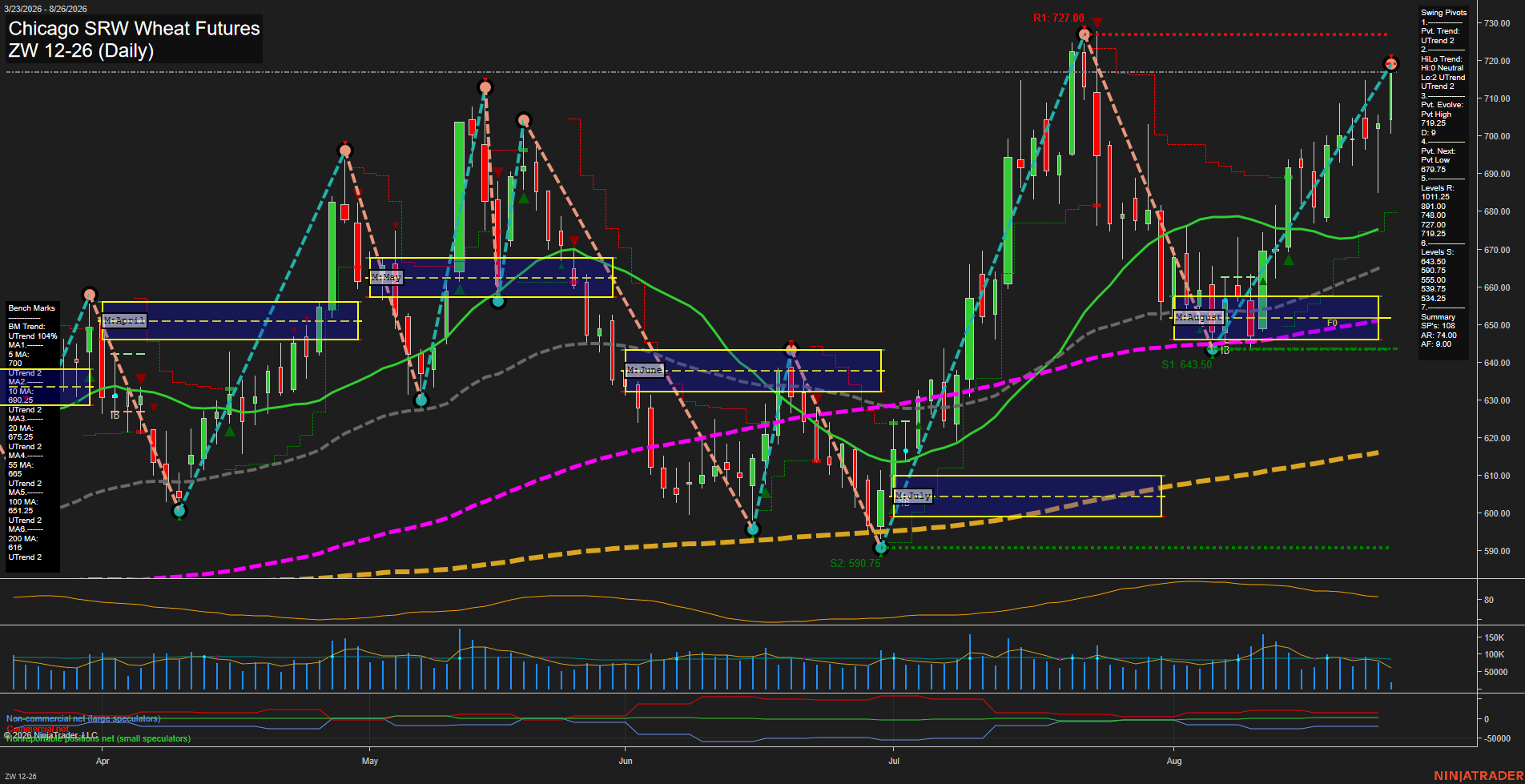This screenshot has height=784, width=1525.
Task: Select the August swing low pivot at 643.50
Action: pyautogui.click(x=1212, y=349)
